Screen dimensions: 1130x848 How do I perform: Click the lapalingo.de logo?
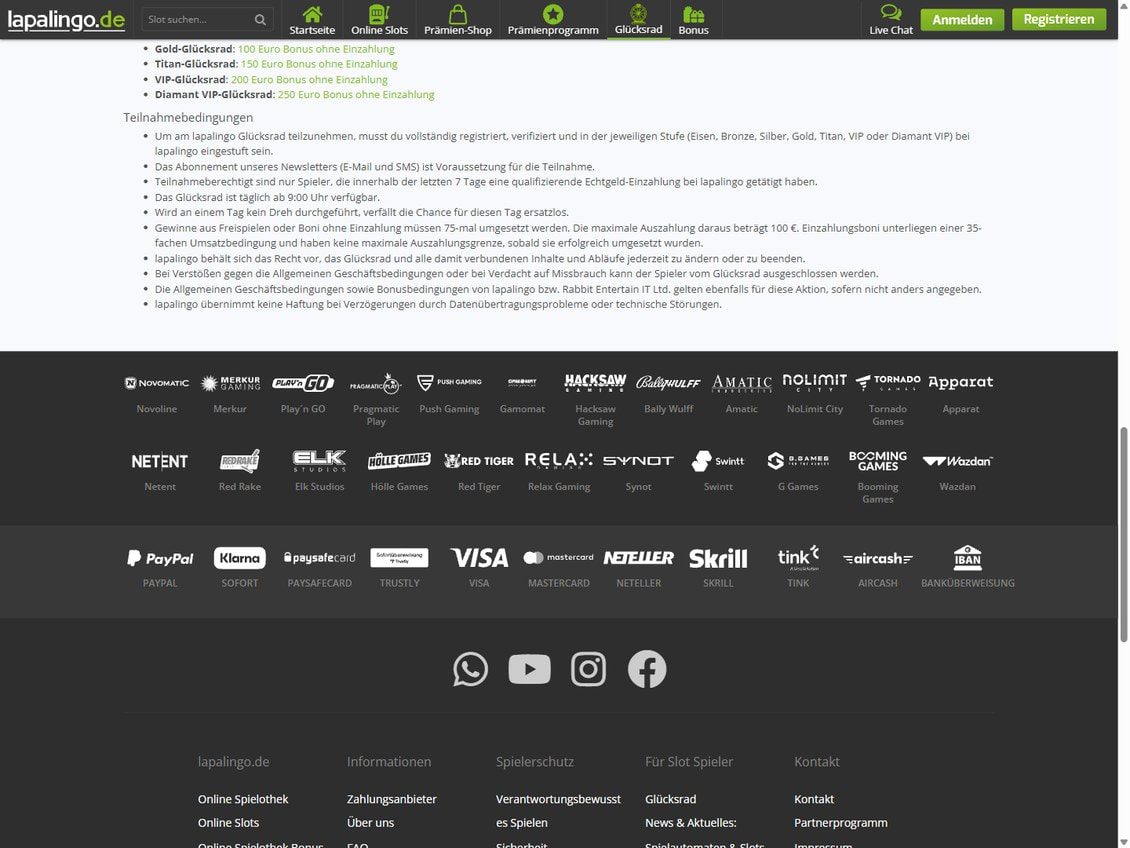66,19
